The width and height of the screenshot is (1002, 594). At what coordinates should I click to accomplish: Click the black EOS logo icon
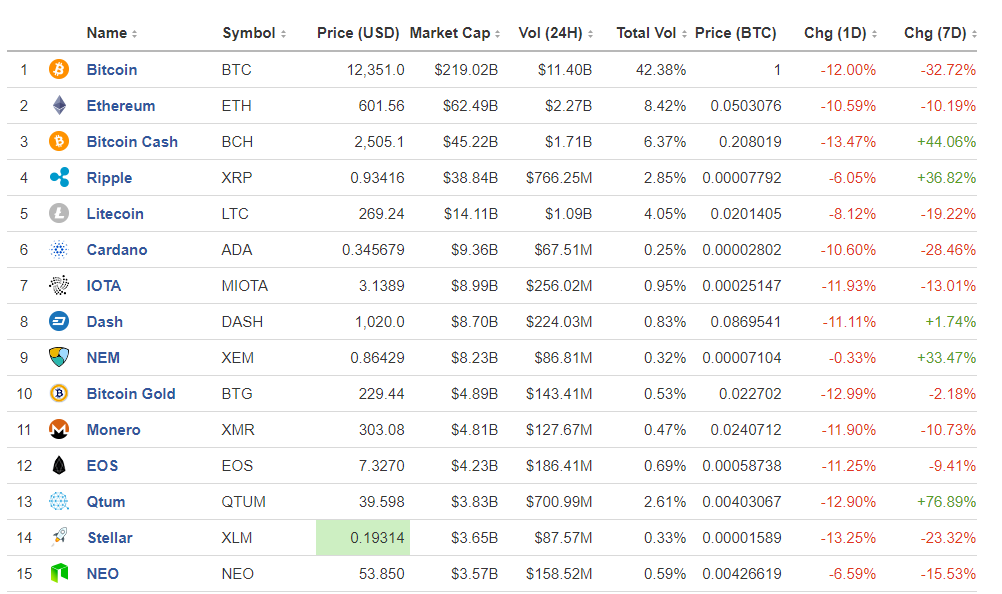pos(59,466)
